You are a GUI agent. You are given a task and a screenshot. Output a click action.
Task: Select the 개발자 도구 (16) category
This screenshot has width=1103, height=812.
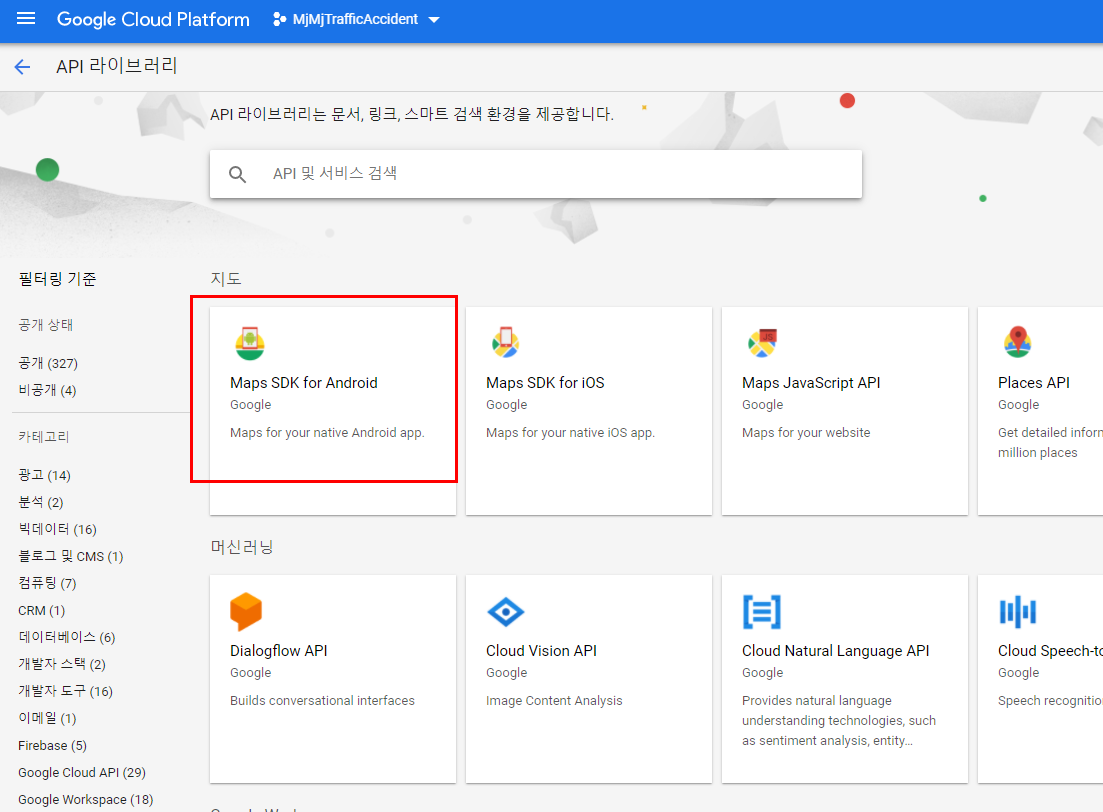(x=65, y=691)
